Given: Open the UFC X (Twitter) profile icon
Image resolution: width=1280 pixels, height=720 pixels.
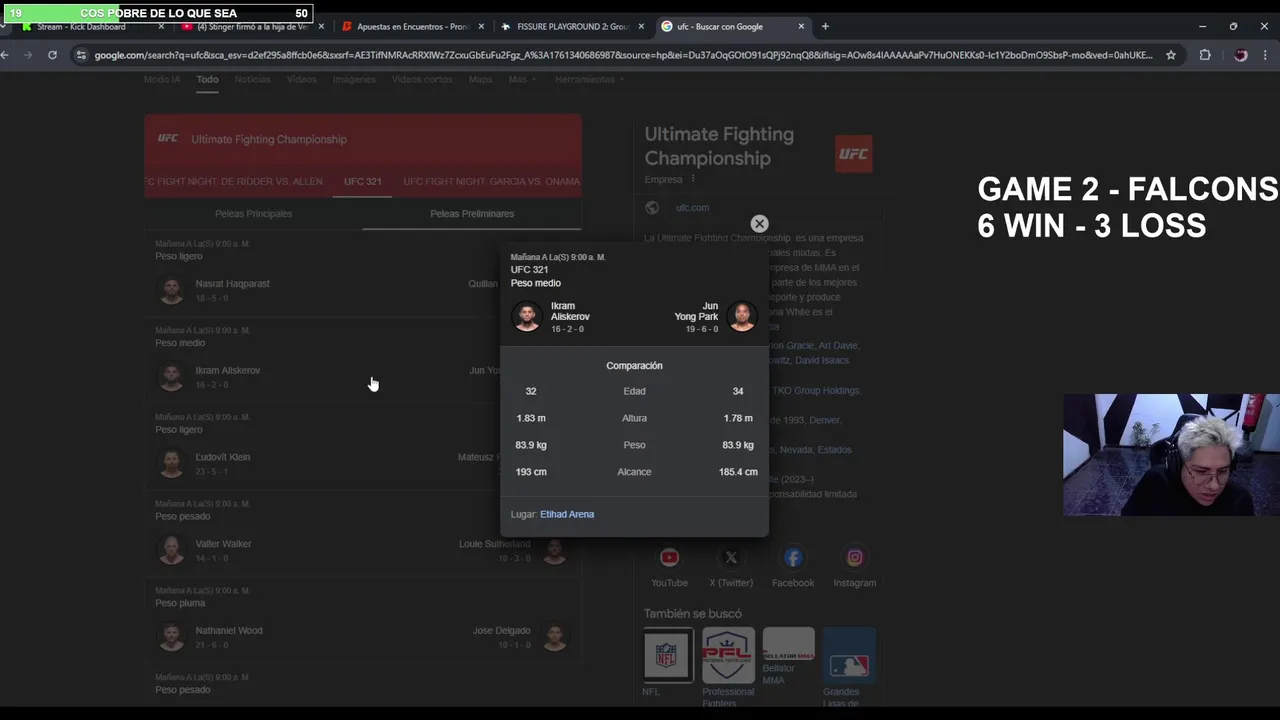Looking at the screenshot, I should click(x=731, y=558).
